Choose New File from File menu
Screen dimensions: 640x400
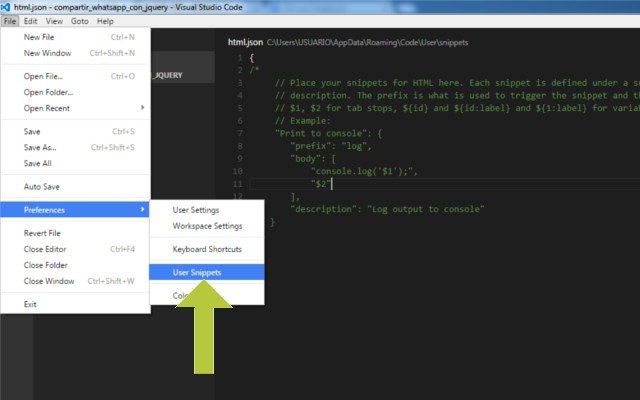point(76,37)
